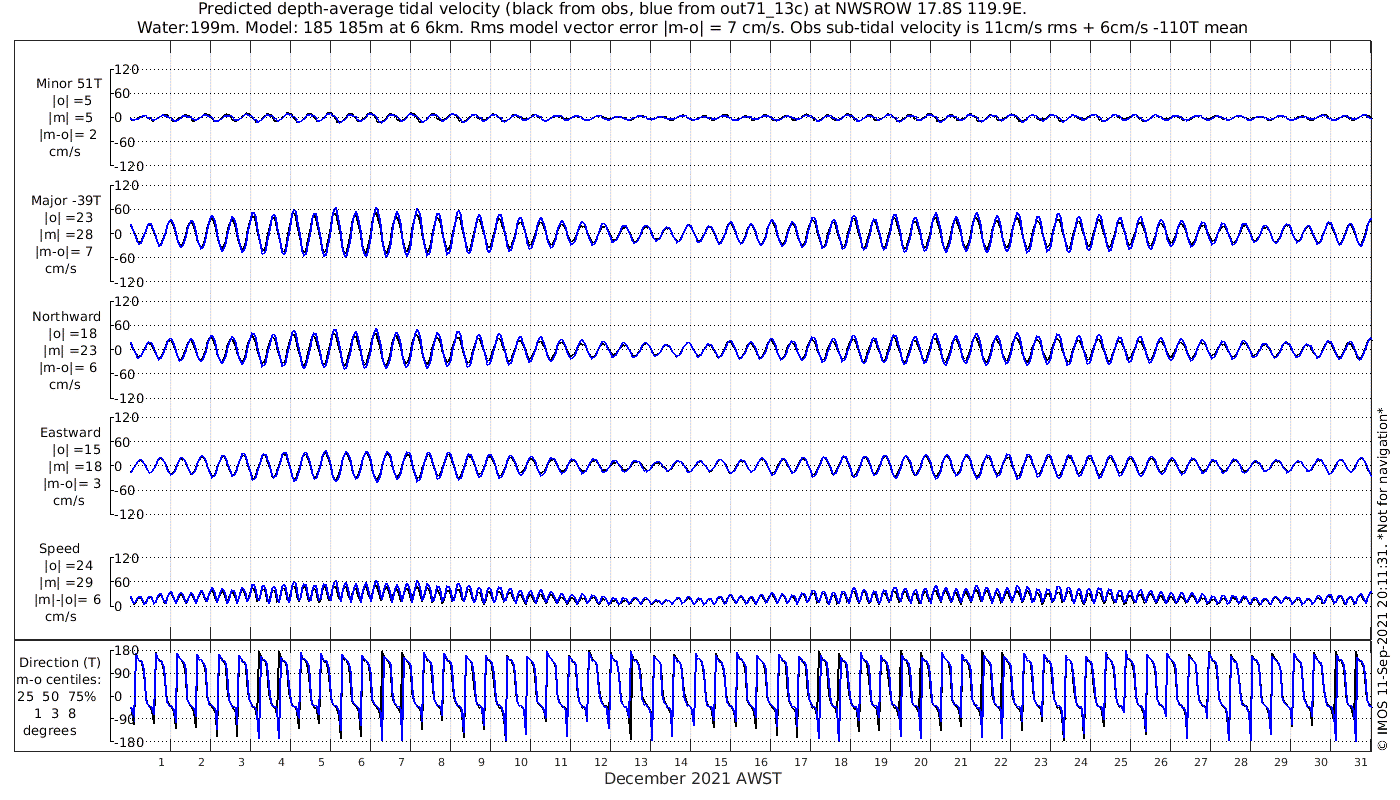Click the "Northward" panel label
1400x800 pixels.
(67, 317)
